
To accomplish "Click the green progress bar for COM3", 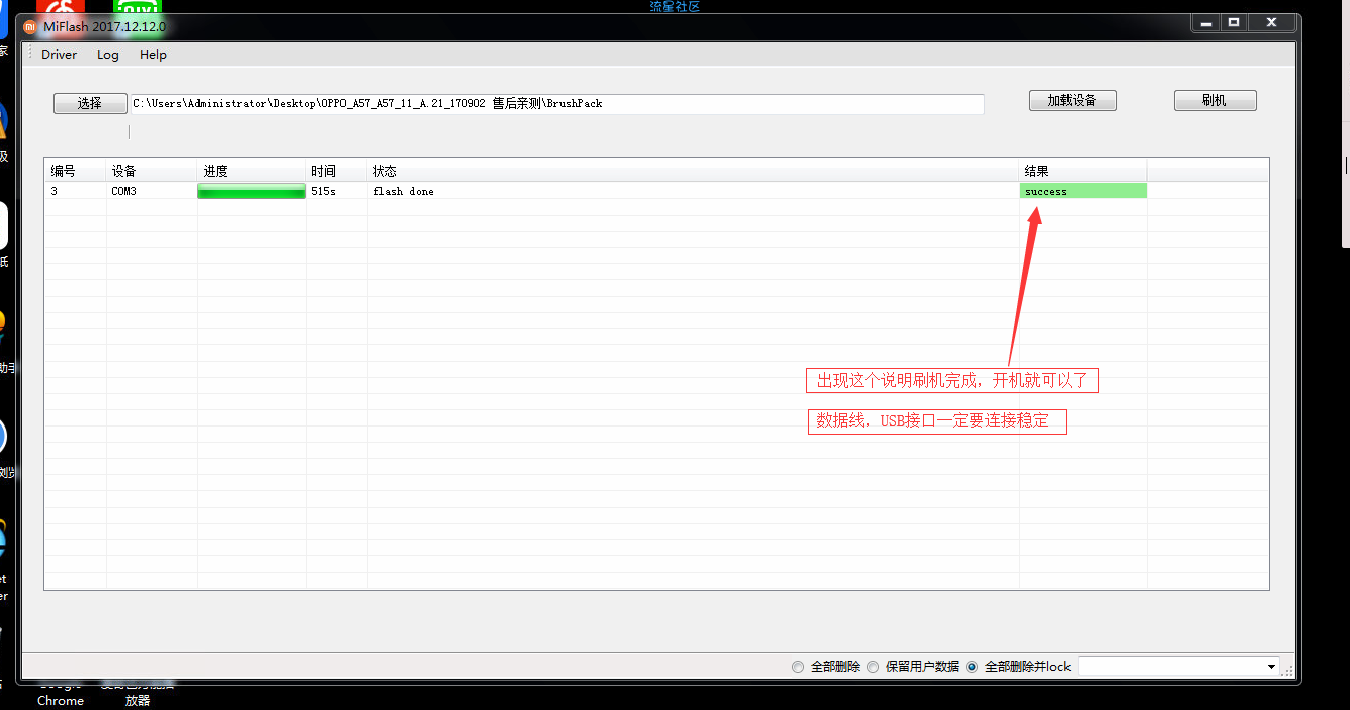I will coord(252,191).
